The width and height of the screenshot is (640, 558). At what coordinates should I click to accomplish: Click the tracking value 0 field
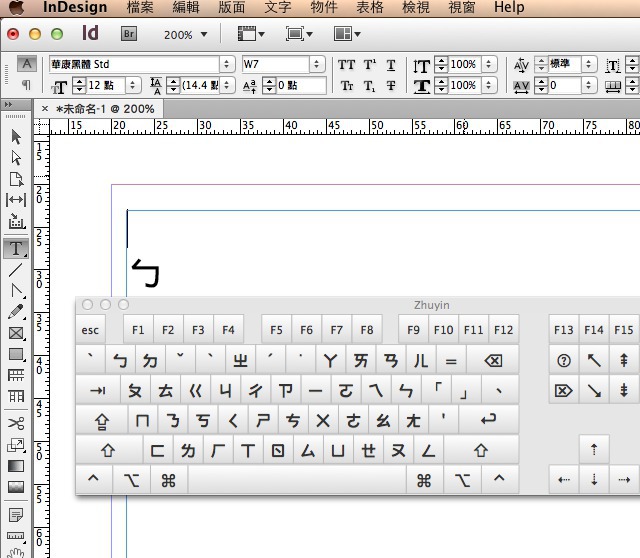click(564, 85)
